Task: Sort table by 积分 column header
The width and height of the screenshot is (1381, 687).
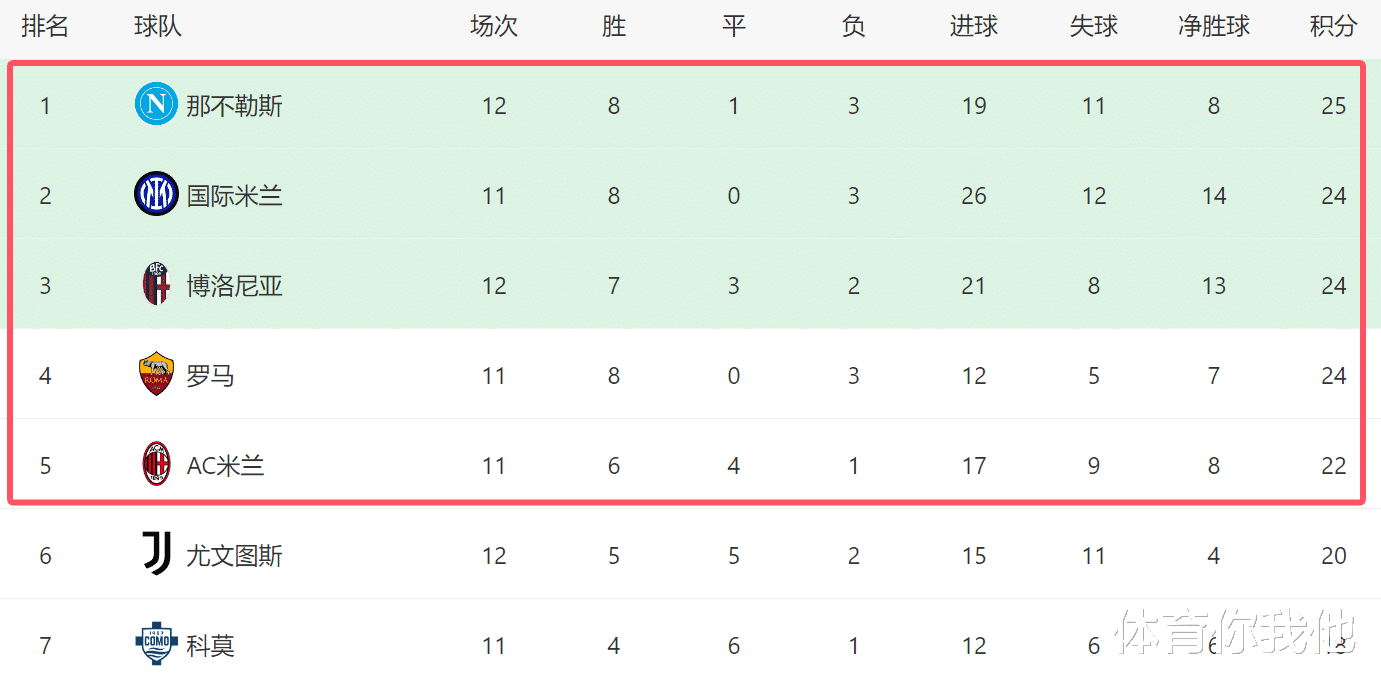Action: [1333, 26]
